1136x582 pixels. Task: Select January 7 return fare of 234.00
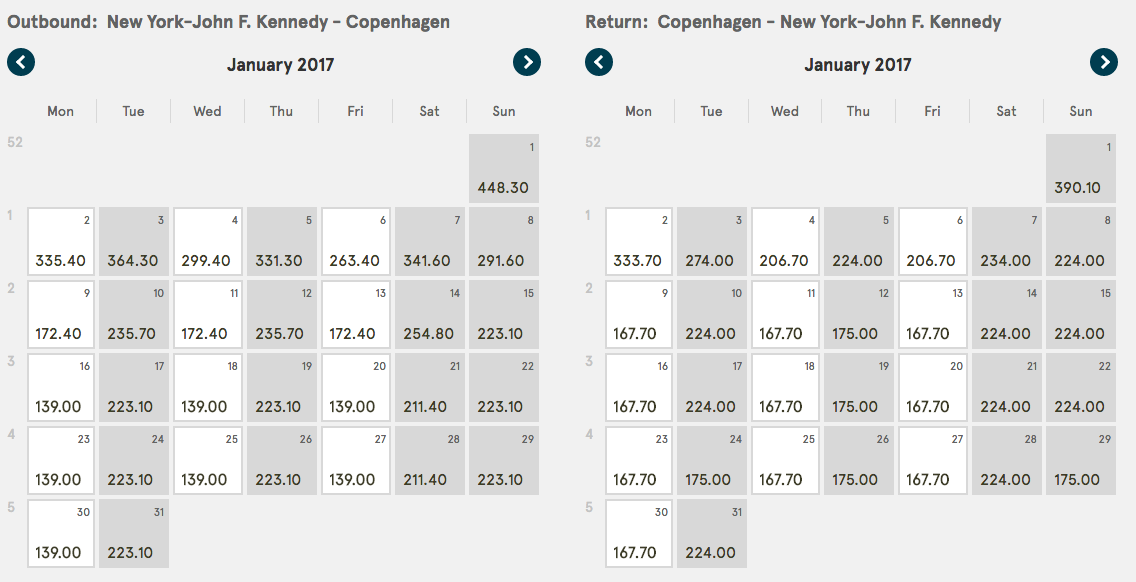pyautogui.click(x=1007, y=241)
